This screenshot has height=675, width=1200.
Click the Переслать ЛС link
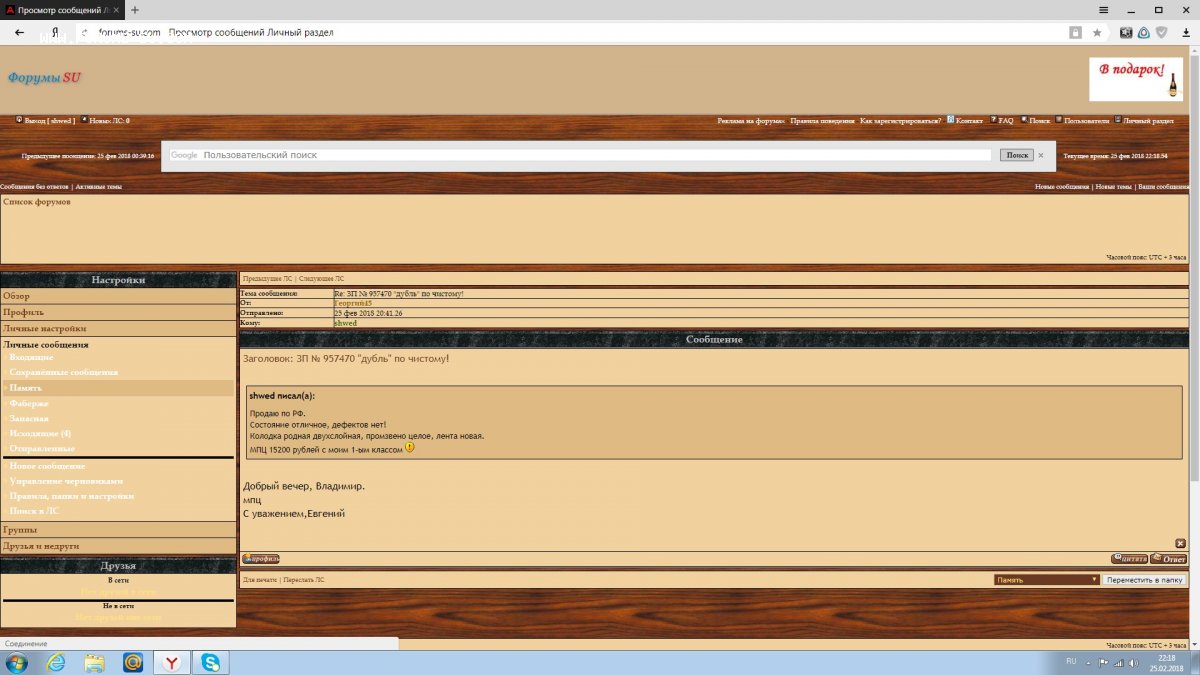point(304,580)
